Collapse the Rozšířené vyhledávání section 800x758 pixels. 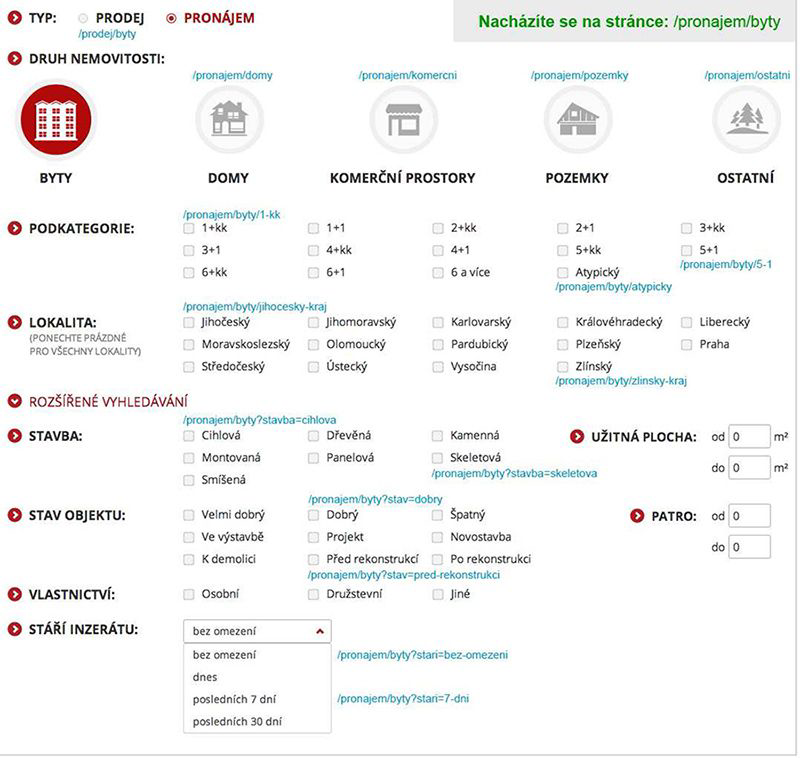(15, 401)
